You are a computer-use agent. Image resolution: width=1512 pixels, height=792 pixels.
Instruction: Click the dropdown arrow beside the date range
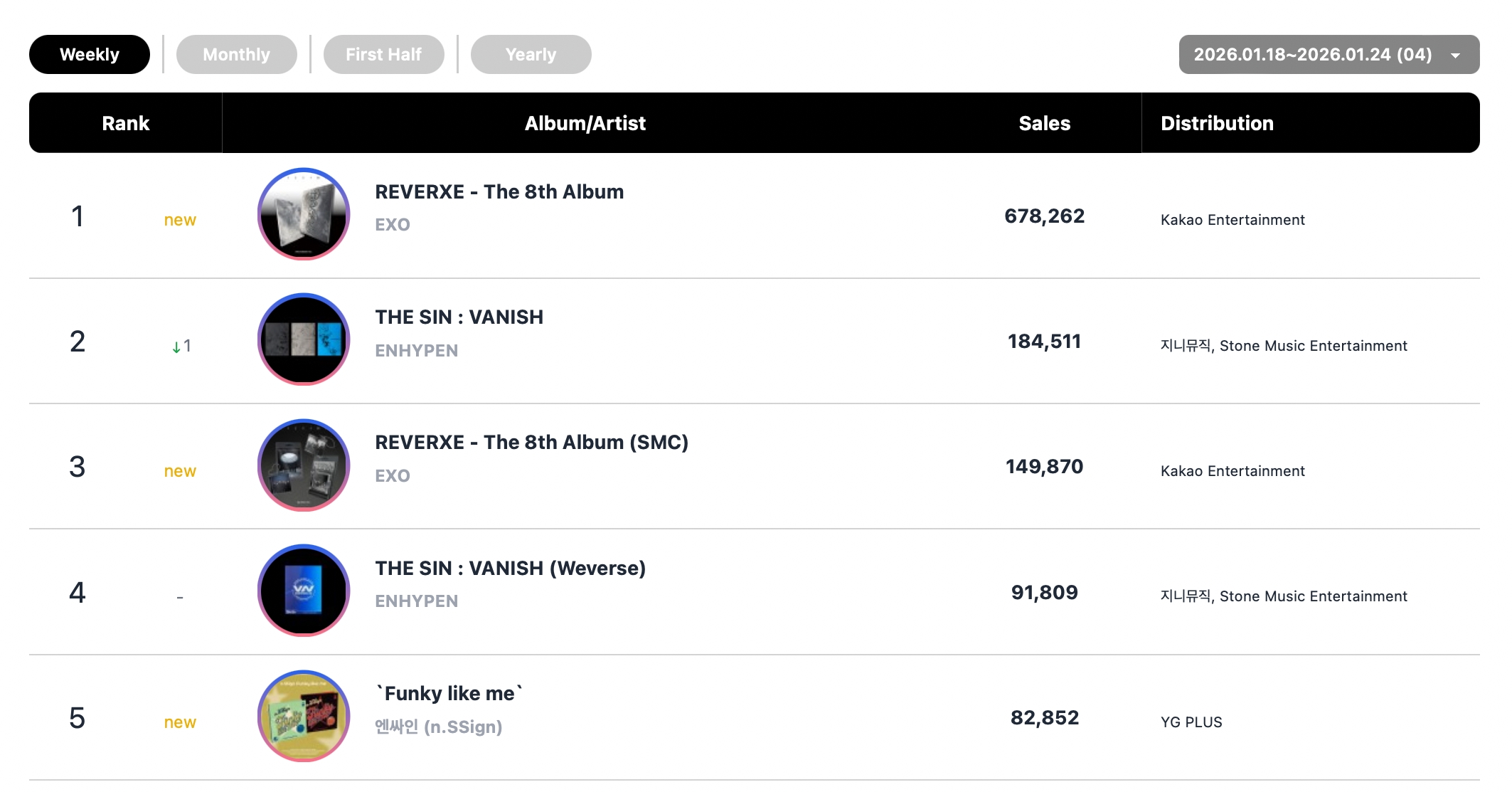pos(1456,56)
